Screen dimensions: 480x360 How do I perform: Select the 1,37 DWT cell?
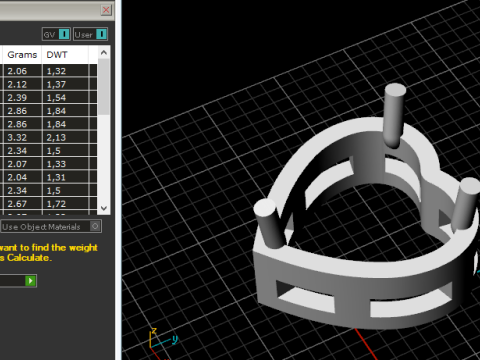click(x=65, y=84)
